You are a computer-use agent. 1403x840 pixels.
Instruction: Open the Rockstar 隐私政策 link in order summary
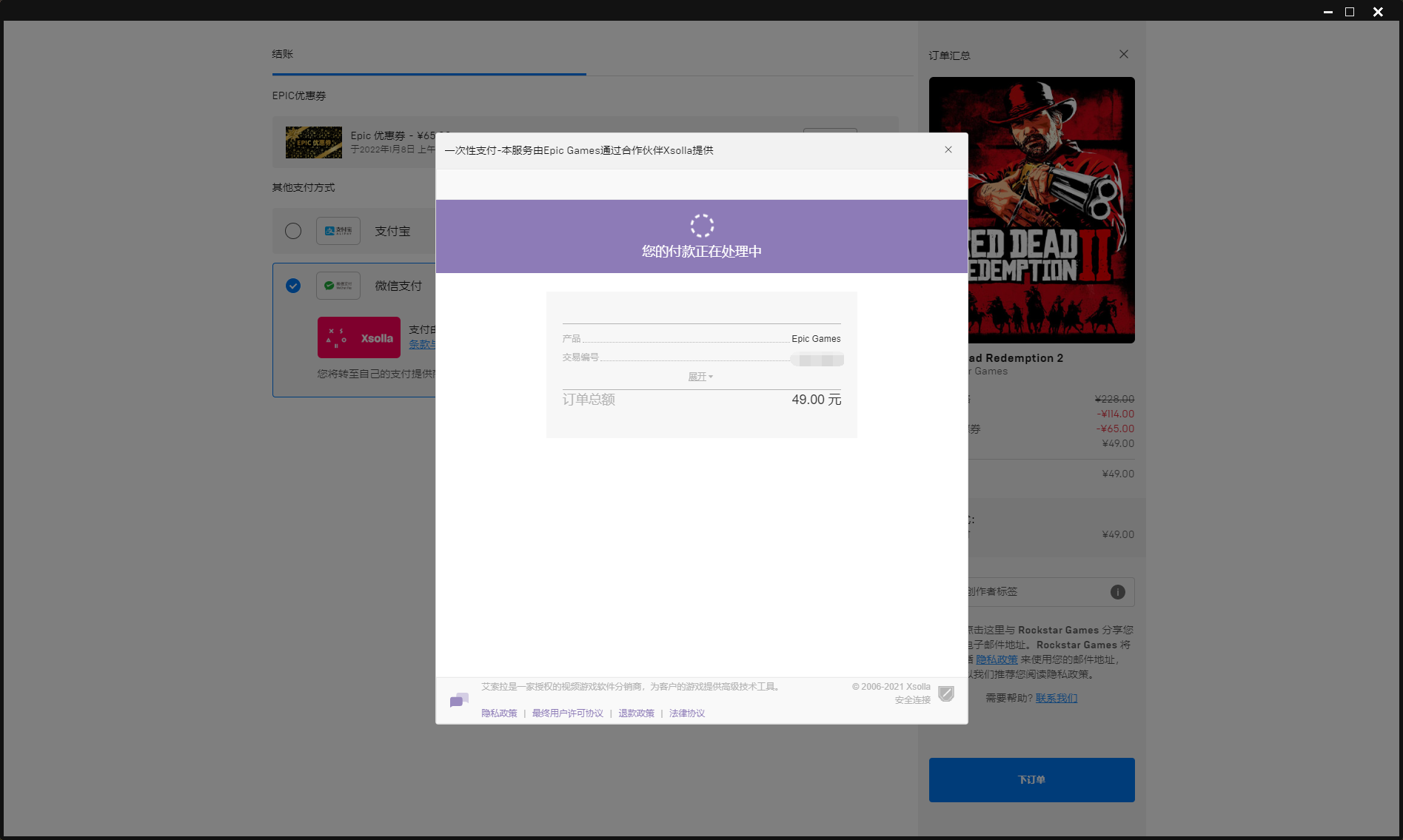[x=997, y=659]
